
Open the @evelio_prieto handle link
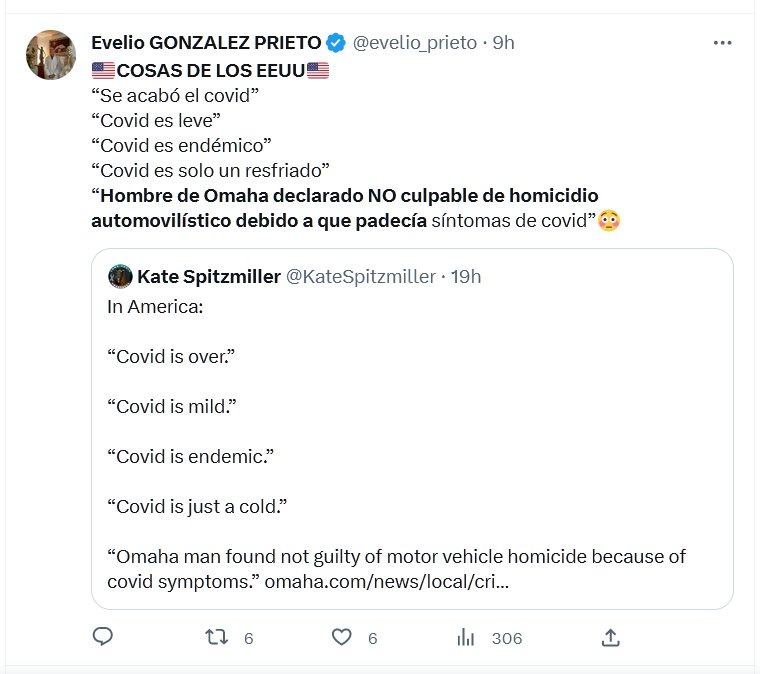[414, 43]
